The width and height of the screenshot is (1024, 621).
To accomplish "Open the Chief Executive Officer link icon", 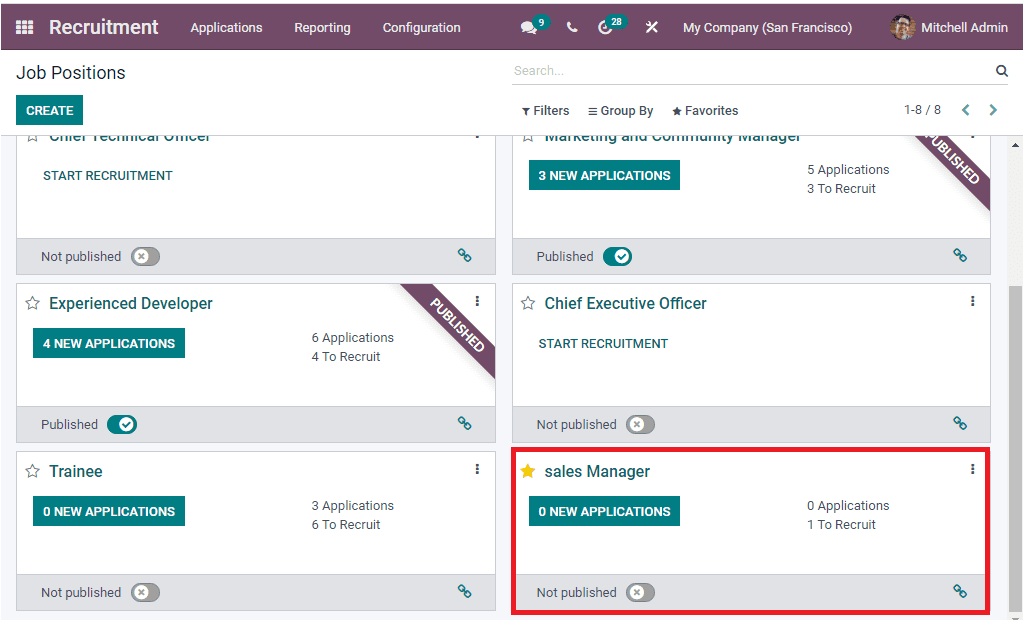I will click(x=960, y=423).
